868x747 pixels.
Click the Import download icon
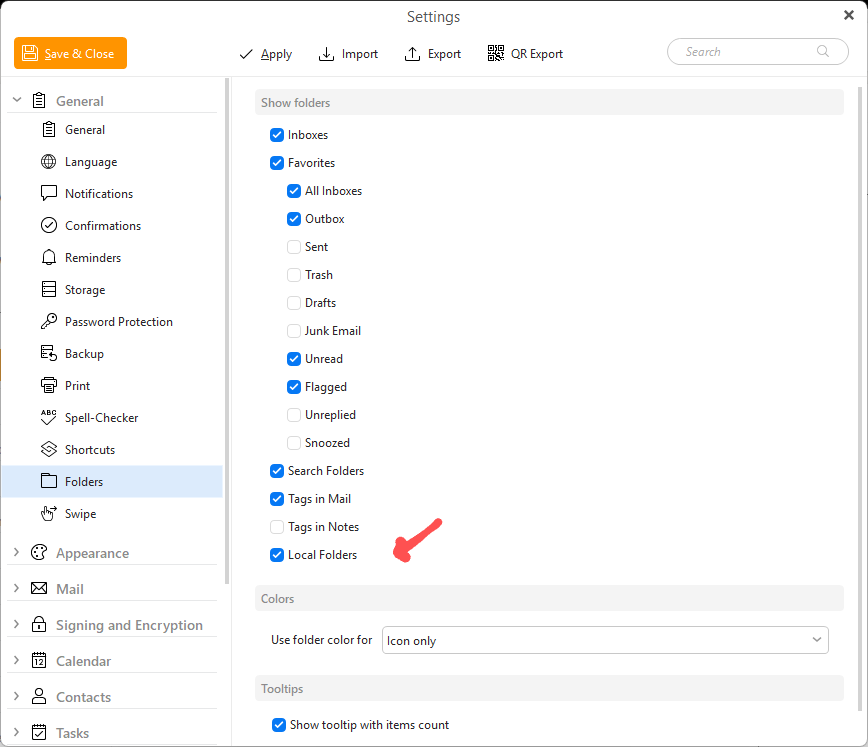[x=326, y=54]
